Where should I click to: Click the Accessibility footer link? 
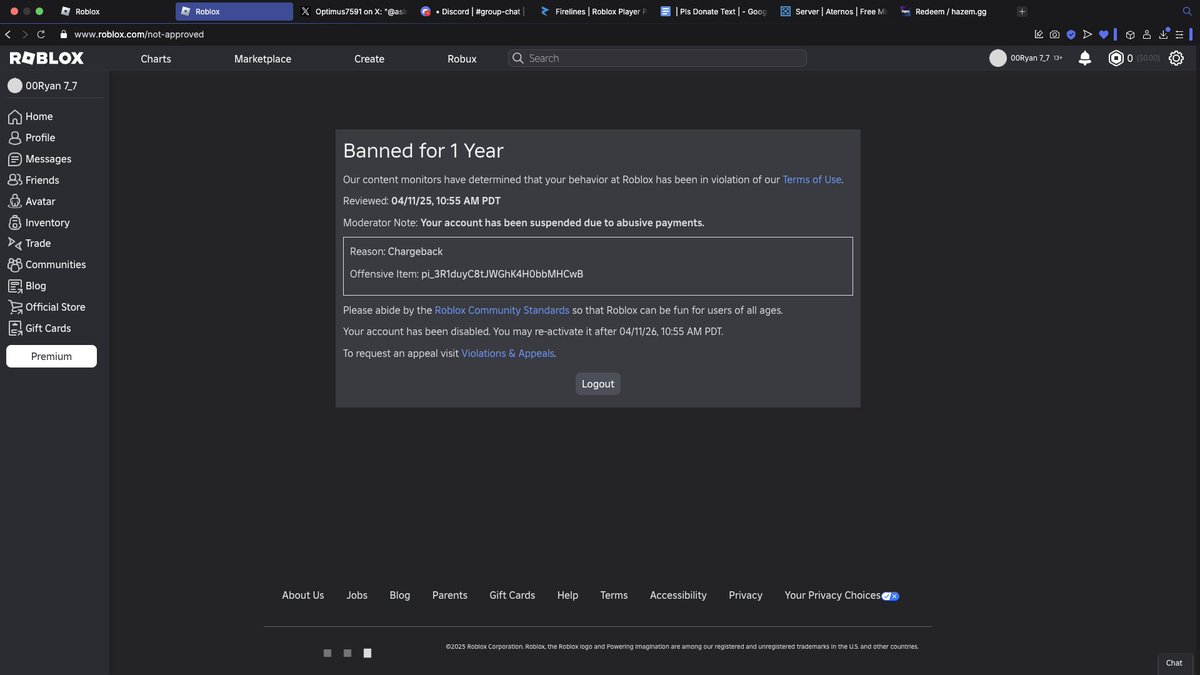pos(678,595)
